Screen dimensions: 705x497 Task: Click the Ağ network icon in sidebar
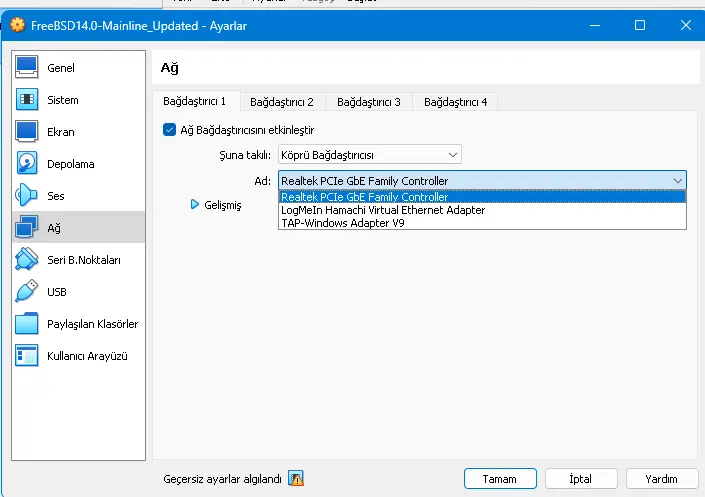(x=27, y=228)
